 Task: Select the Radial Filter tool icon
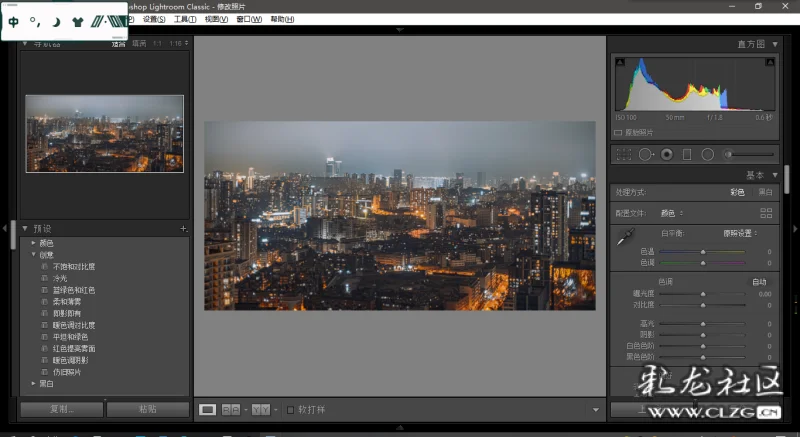click(x=708, y=155)
